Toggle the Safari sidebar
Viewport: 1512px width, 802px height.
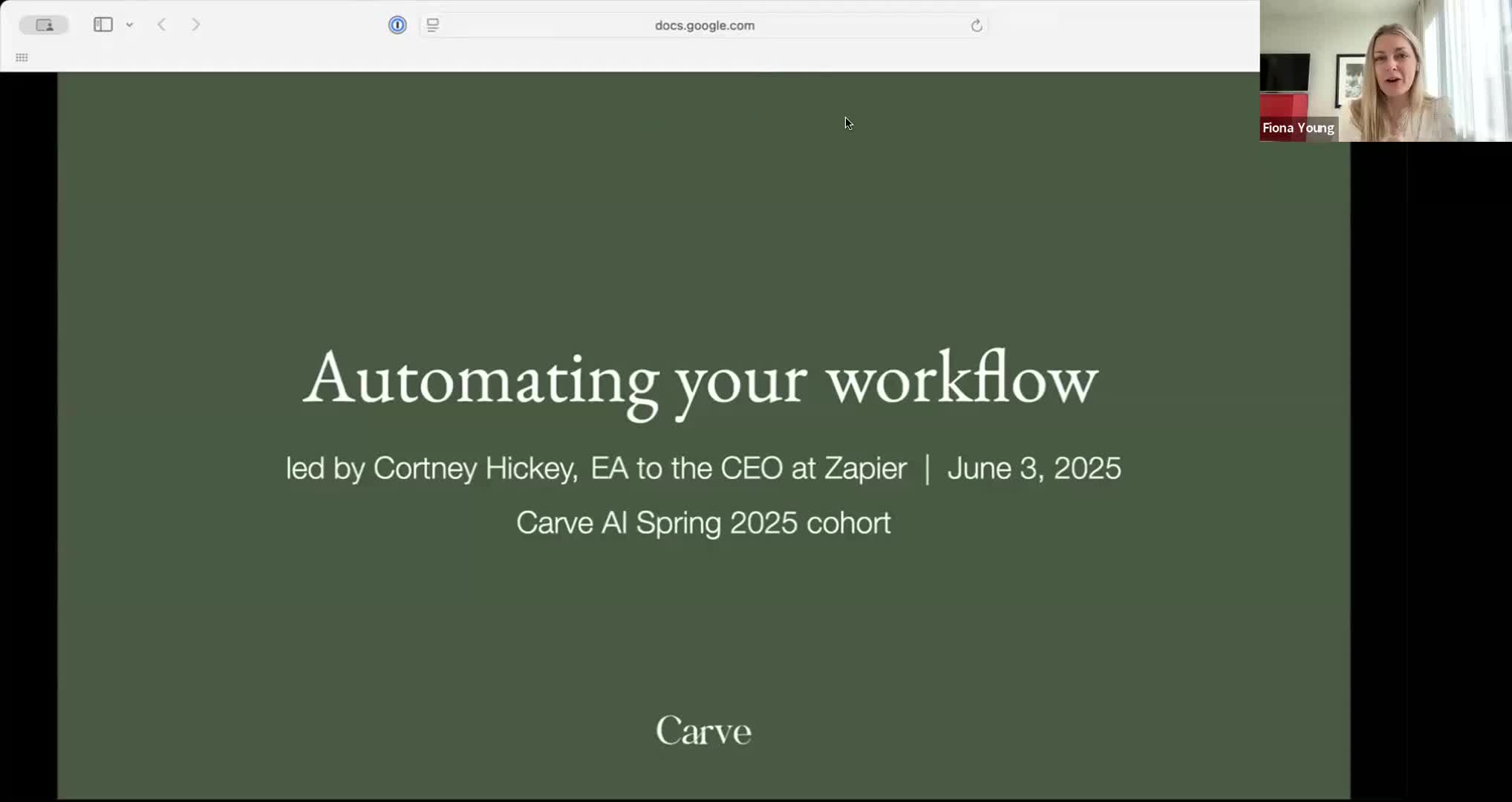tap(103, 25)
